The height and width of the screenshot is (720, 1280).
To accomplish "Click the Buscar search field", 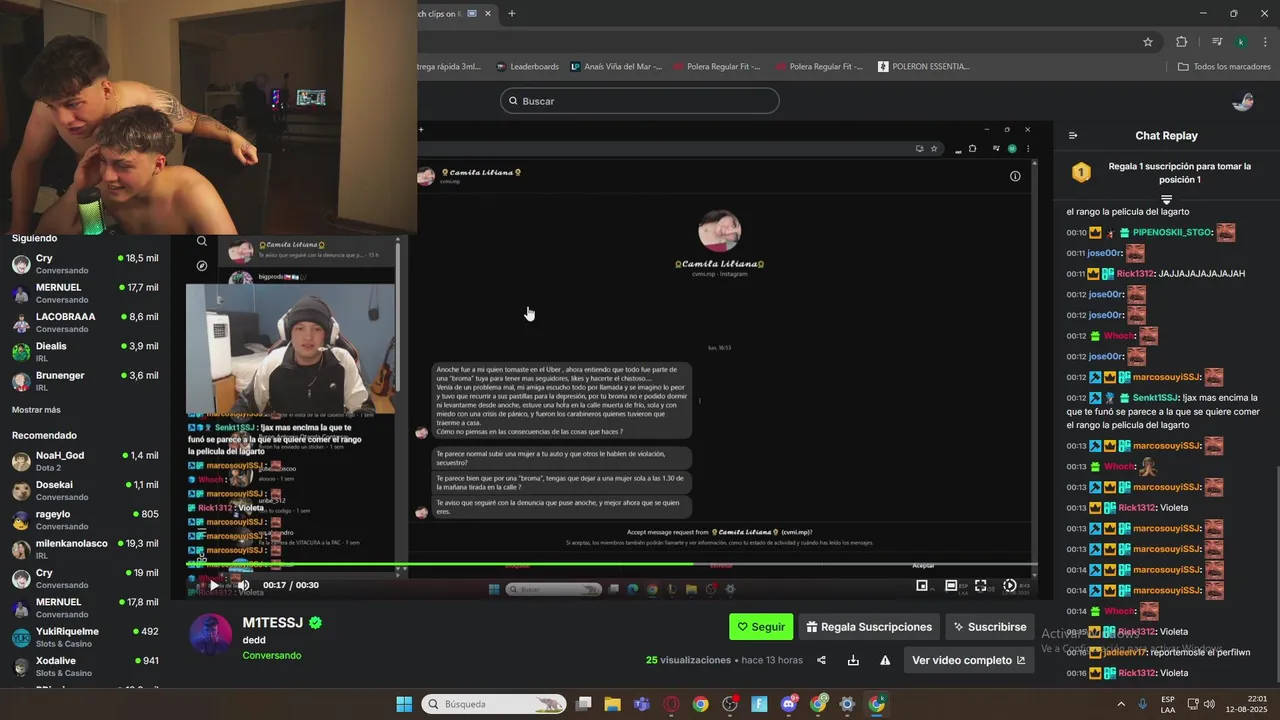I will pyautogui.click(x=640, y=101).
